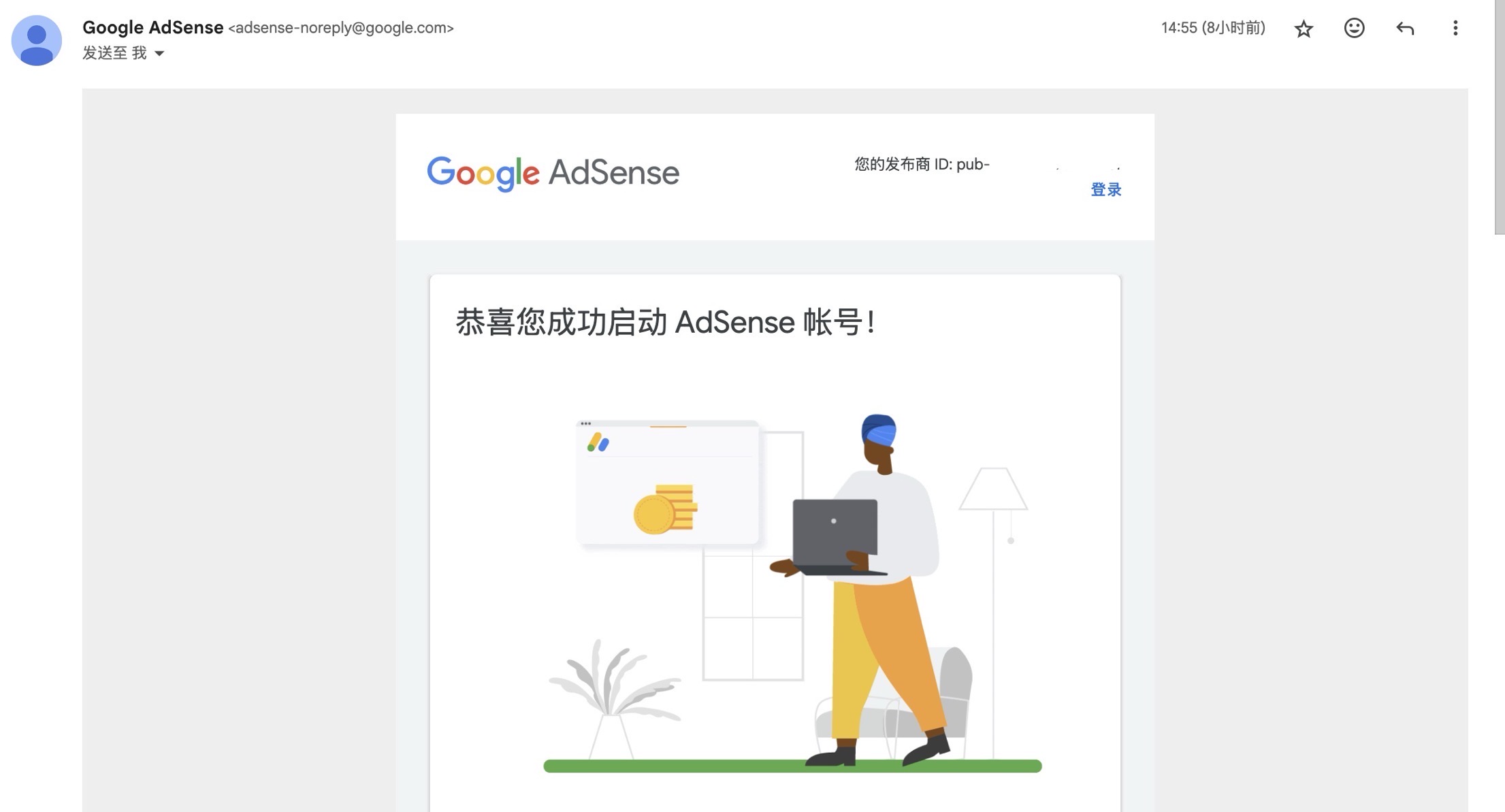
Task: Star this AdSense email
Action: (1304, 29)
